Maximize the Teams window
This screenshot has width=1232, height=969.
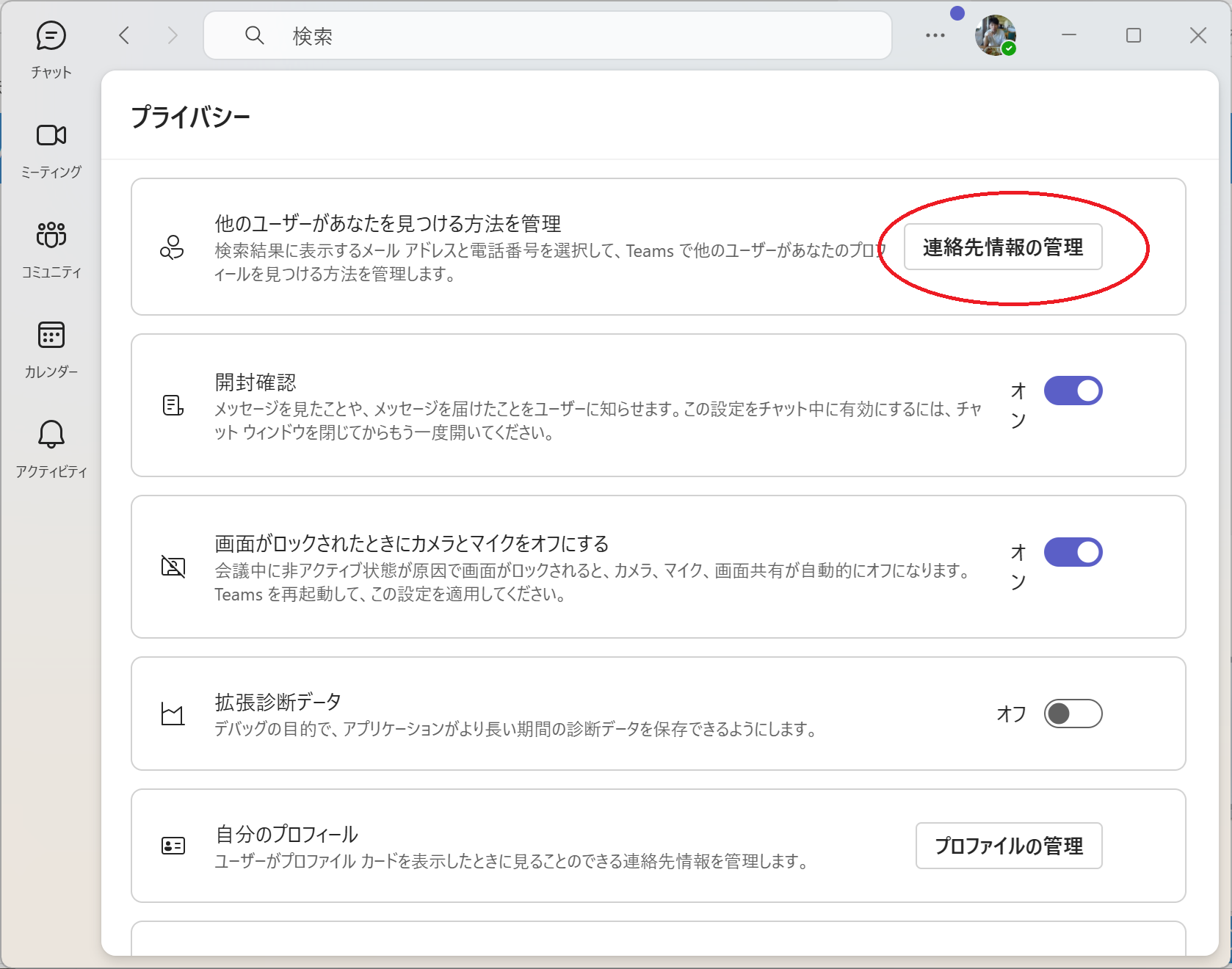tap(1134, 35)
